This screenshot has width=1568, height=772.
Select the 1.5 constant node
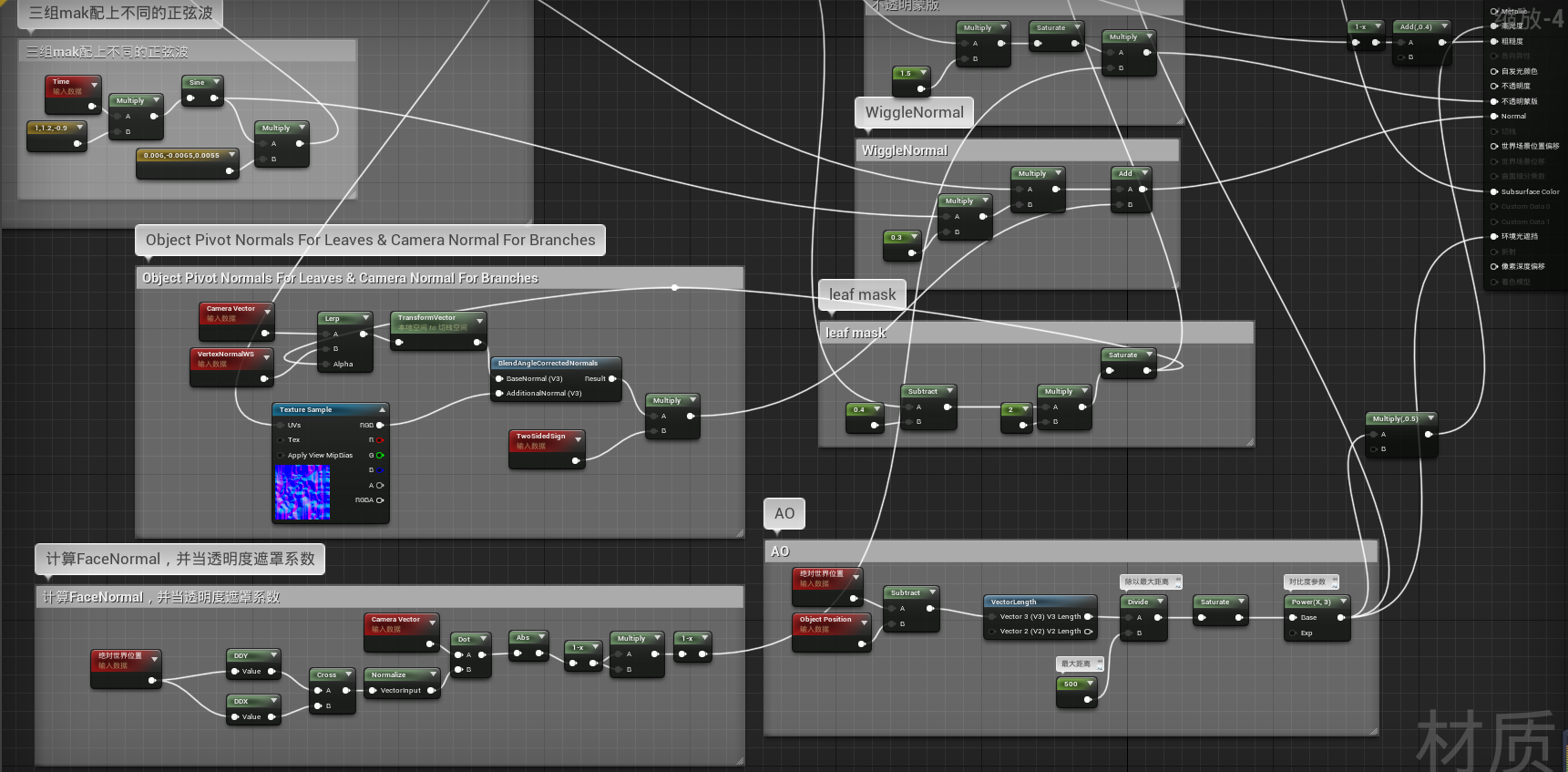coord(911,81)
